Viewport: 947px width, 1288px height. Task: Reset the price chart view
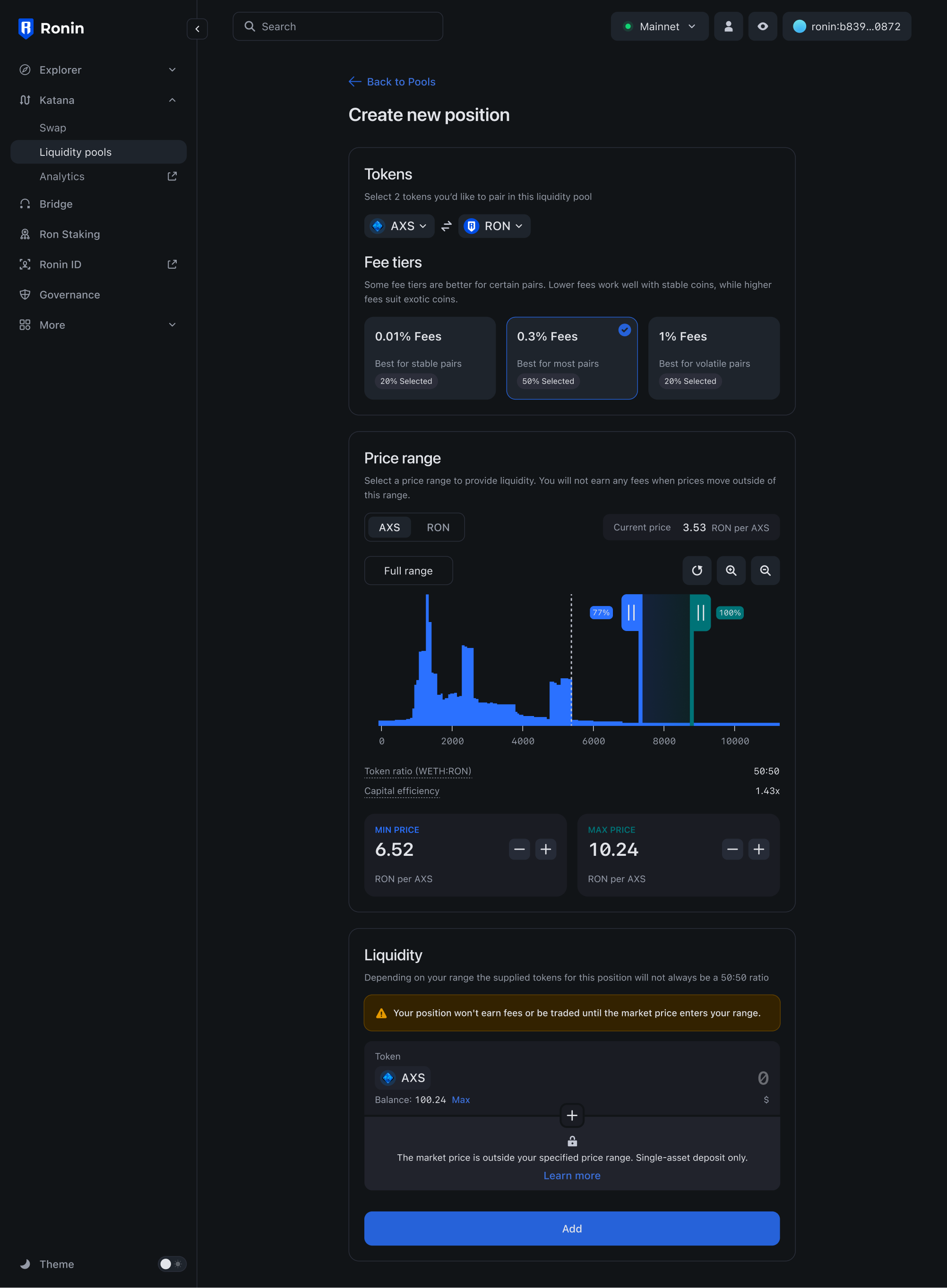click(697, 571)
